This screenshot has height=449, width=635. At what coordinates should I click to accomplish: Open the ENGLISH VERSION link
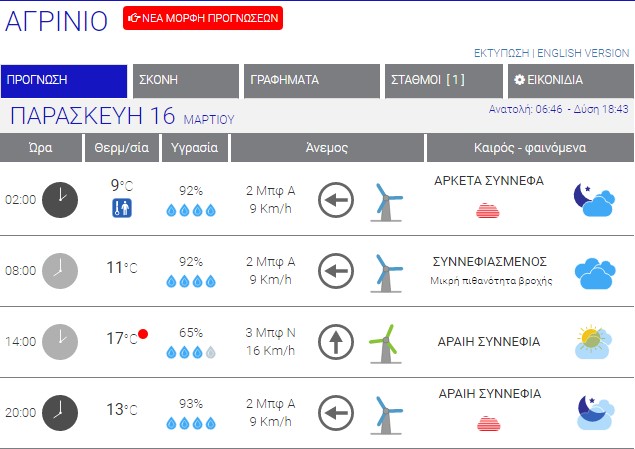click(x=584, y=52)
